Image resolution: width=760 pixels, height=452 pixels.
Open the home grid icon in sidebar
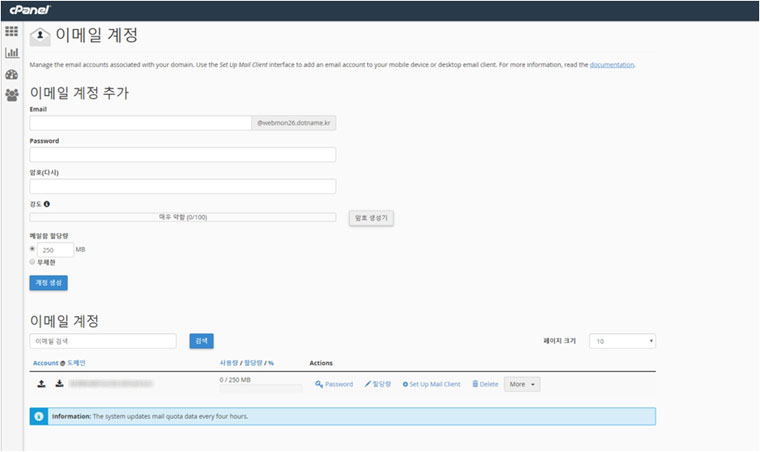tap(12, 32)
